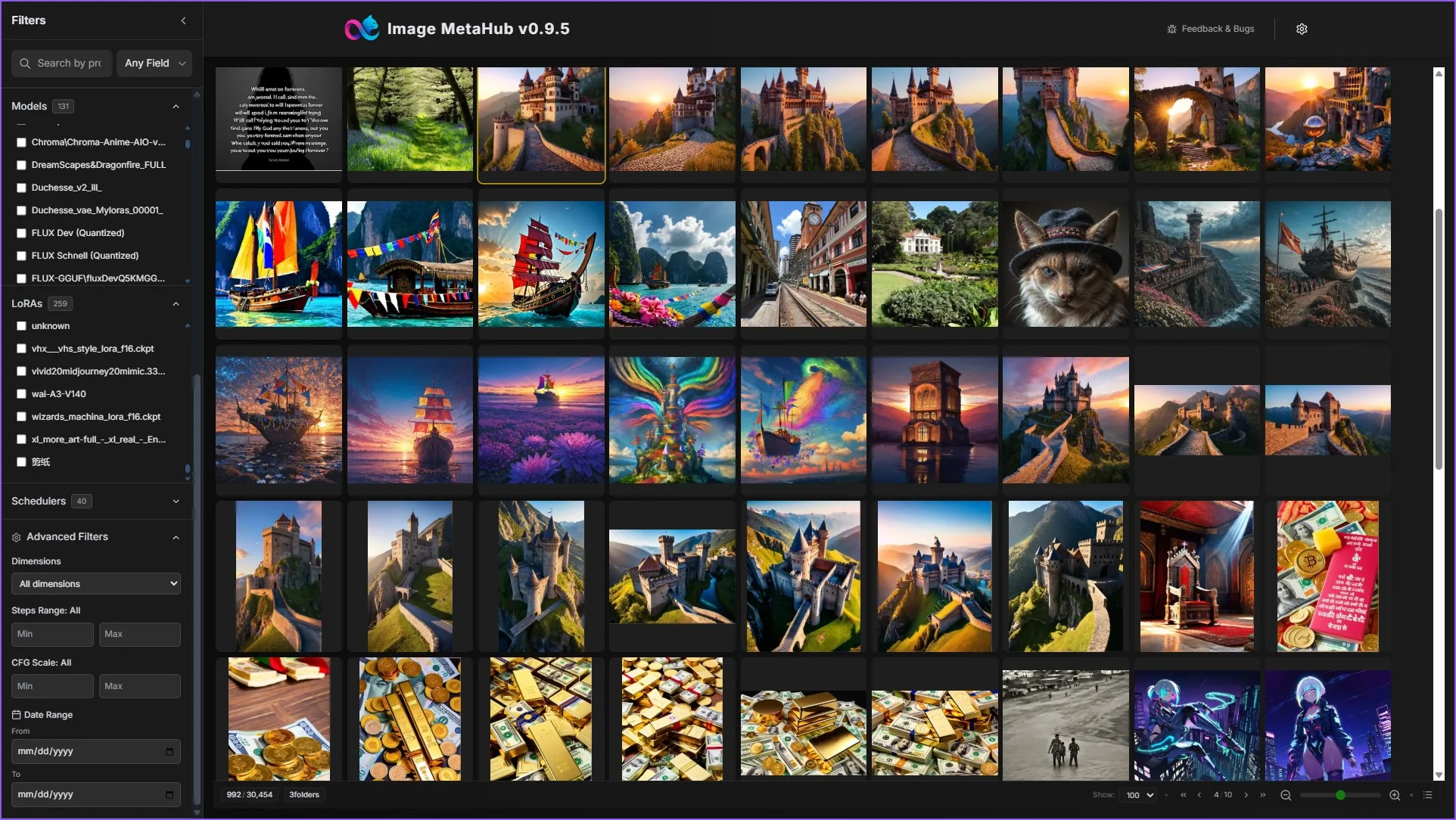The height and width of the screenshot is (820, 1456).
Task: Open the Feedback & Bugs link
Action: click(1209, 29)
